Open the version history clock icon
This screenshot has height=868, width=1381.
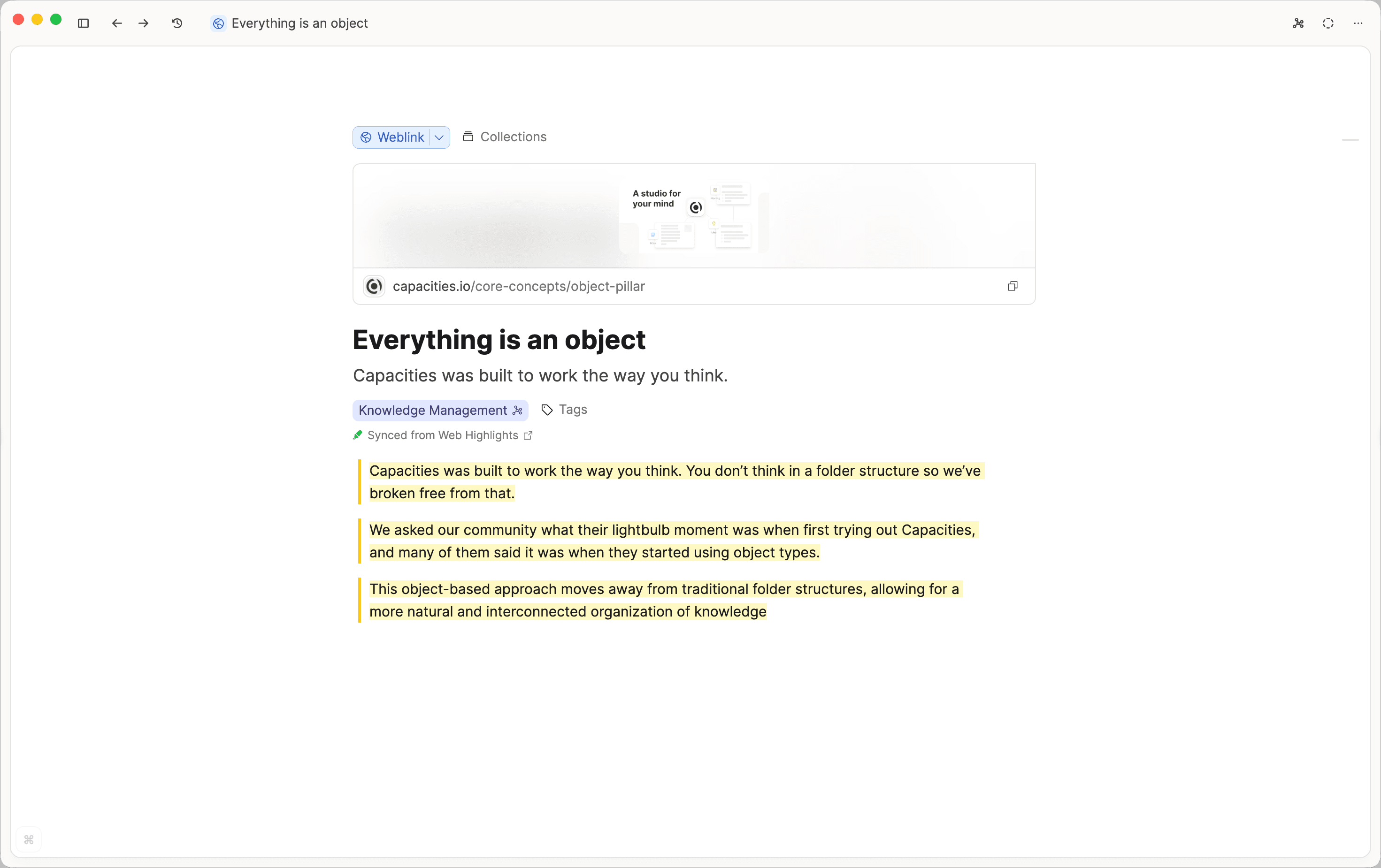point(176,23)
